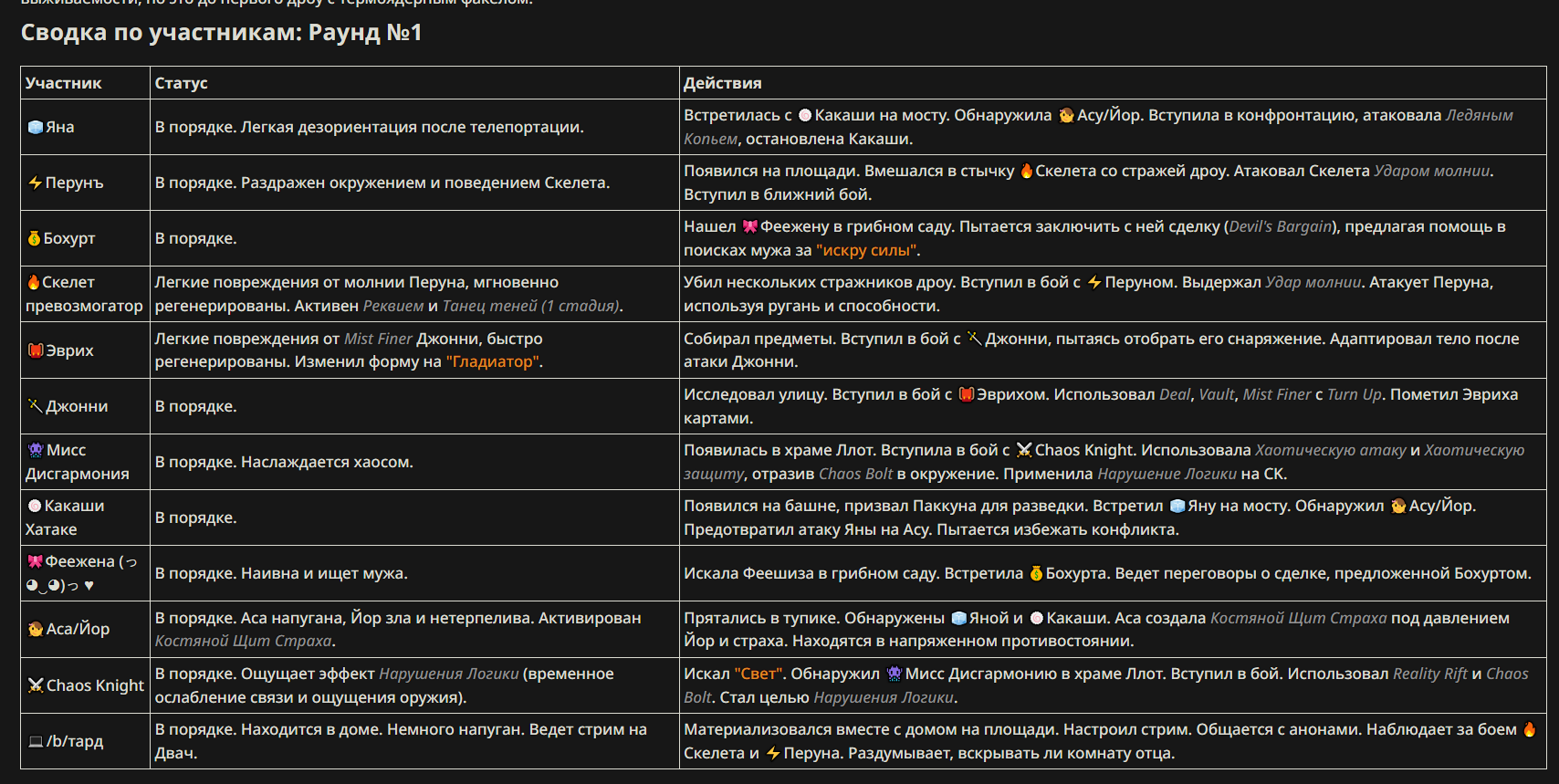This screenshot has width=1559, height=784.
Task: Click /b/тард's status text "Ведет стрим на Двач"
Action: pos(402,741)
